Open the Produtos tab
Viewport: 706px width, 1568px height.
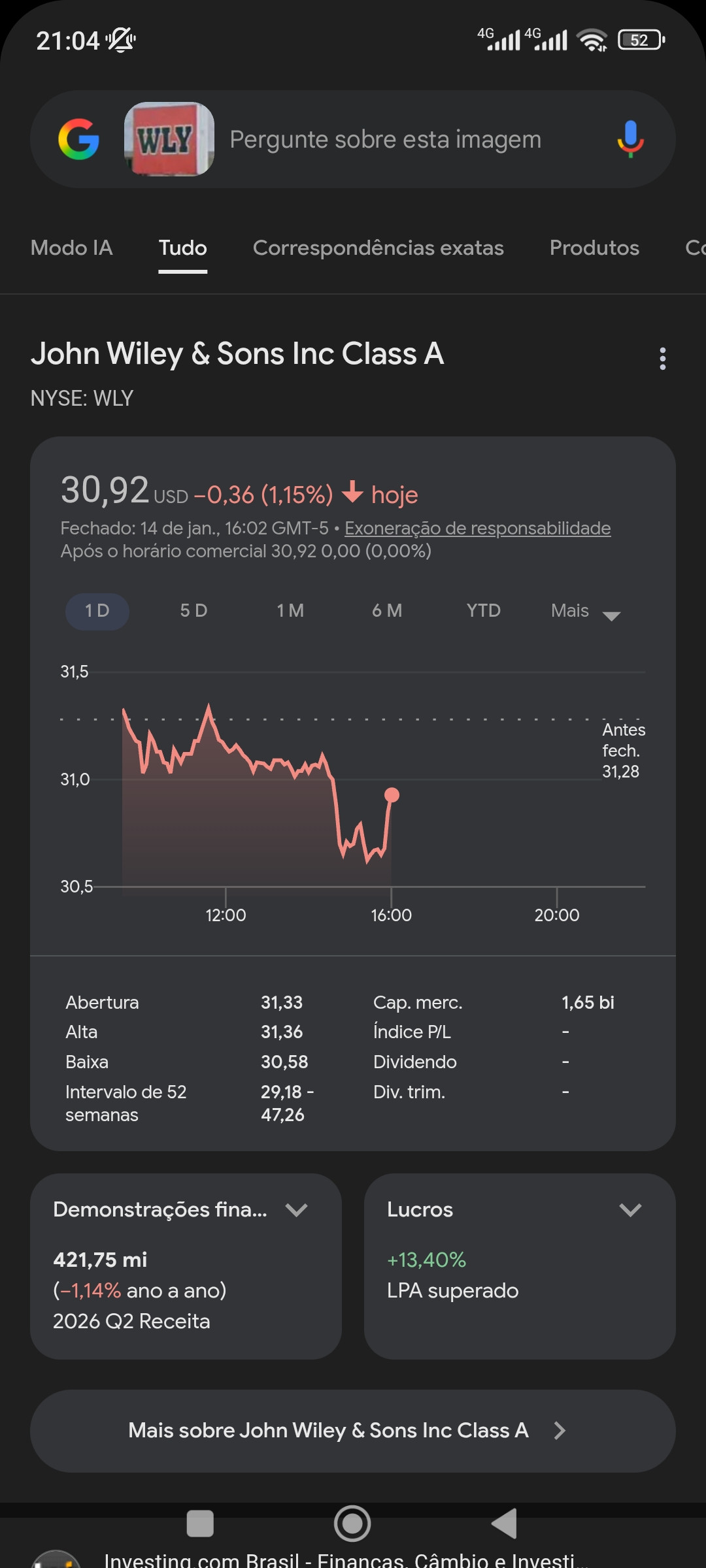click(x=594, y=248)
